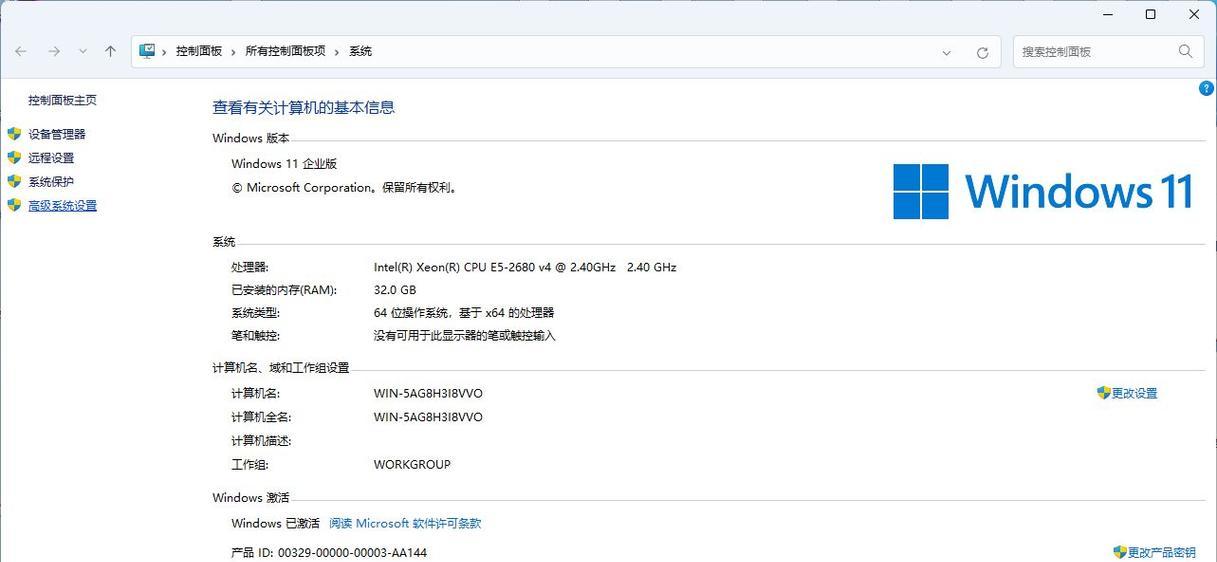Expand chevron after computer icon in address bar
This screenshot has height=562, width=1217.
(x=165, y=51)
